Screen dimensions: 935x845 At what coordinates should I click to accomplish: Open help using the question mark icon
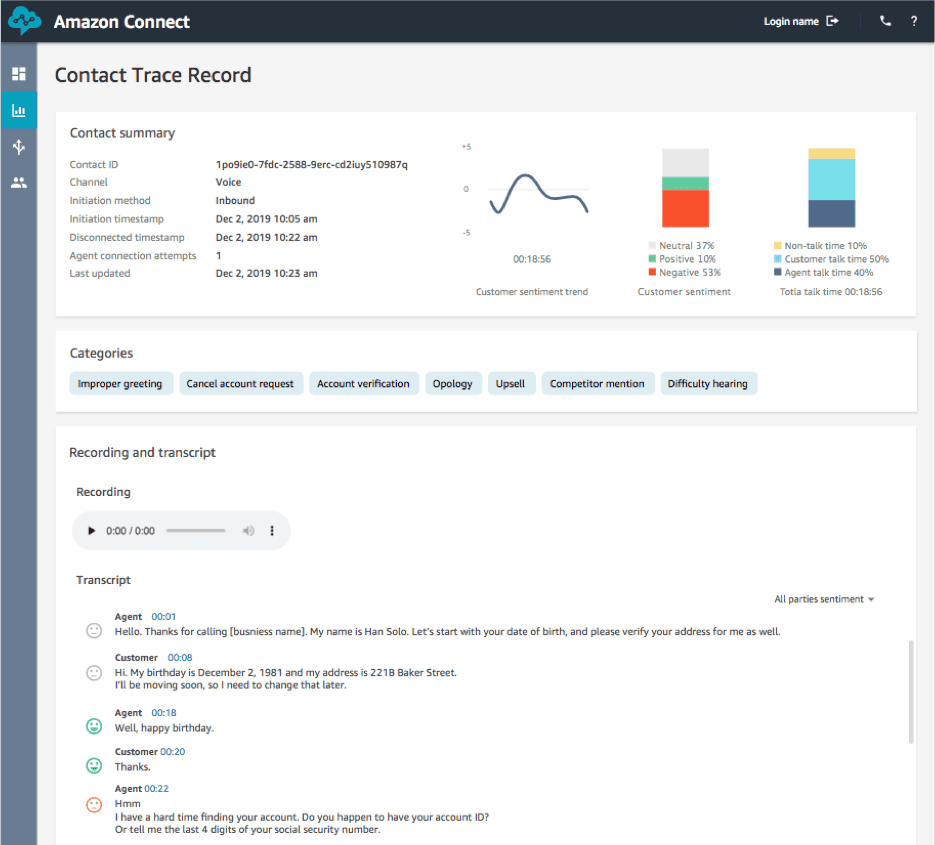coord(913,20)
